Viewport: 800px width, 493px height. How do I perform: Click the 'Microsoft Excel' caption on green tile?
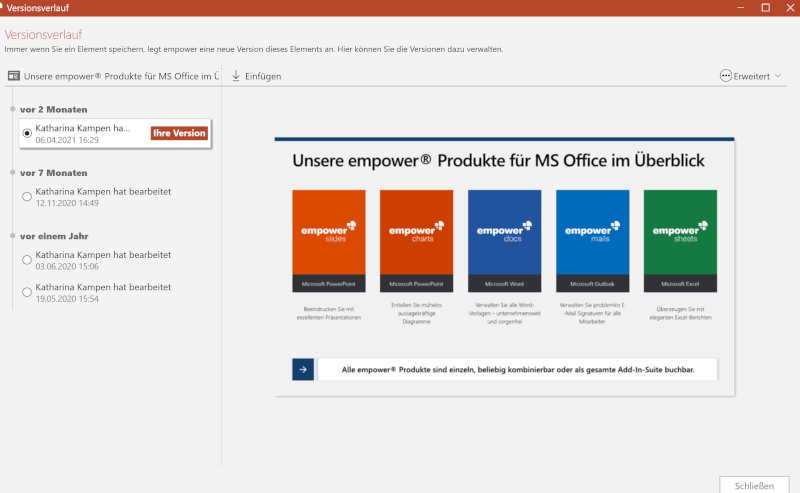[680, 284]
